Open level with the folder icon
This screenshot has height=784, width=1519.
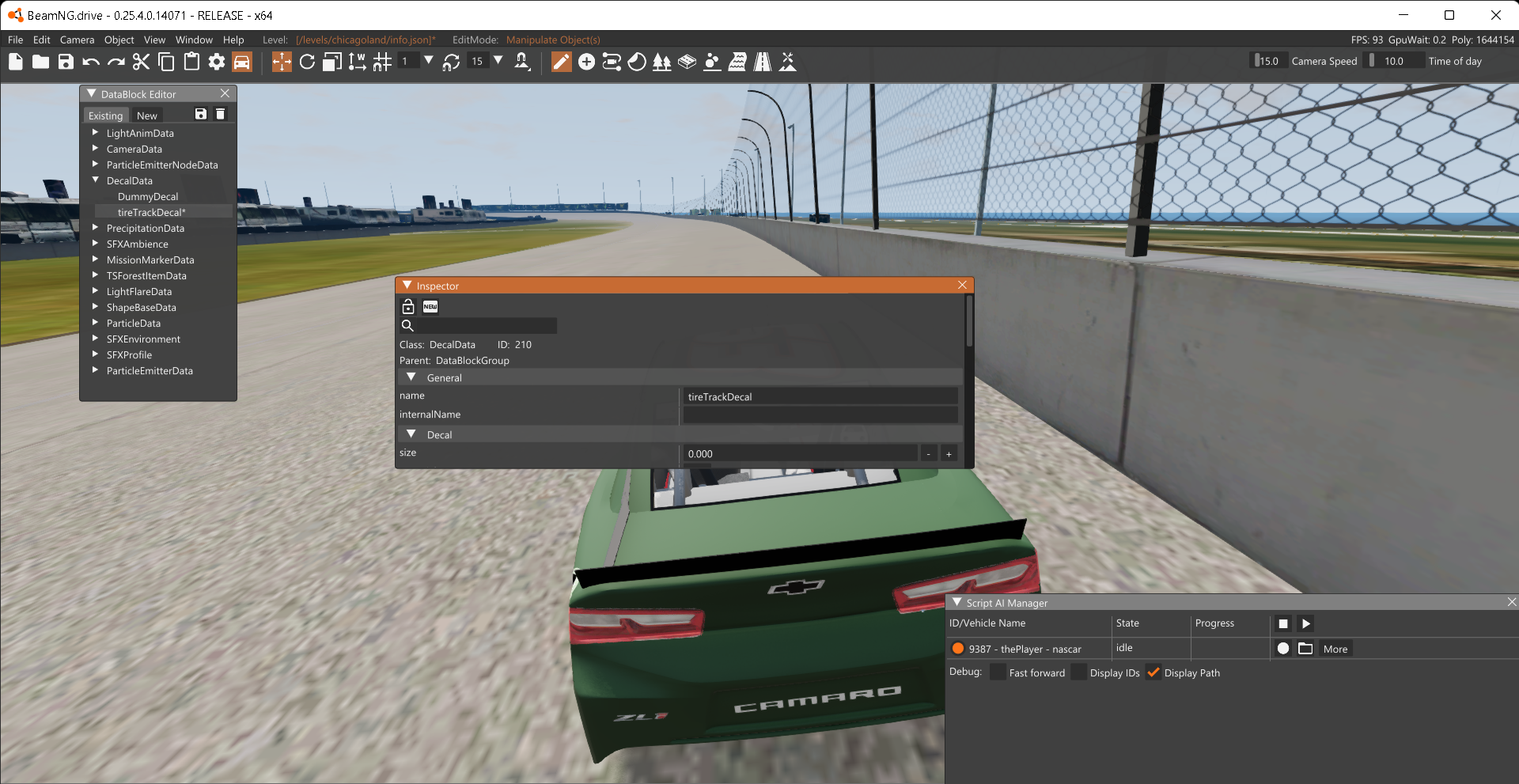pos(41,62)
